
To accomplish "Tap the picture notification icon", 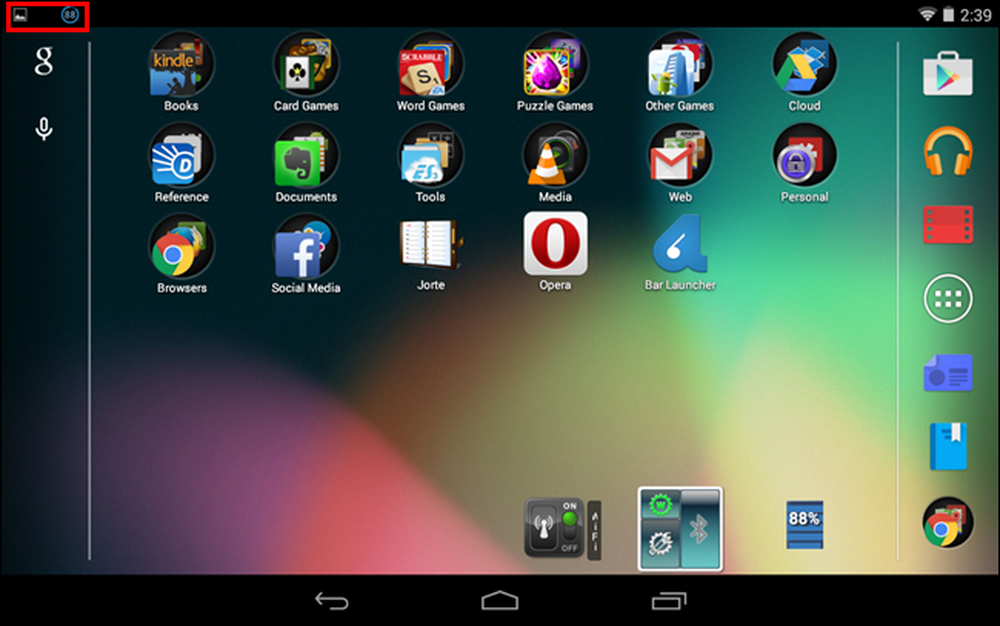I will tap(20, 15).
